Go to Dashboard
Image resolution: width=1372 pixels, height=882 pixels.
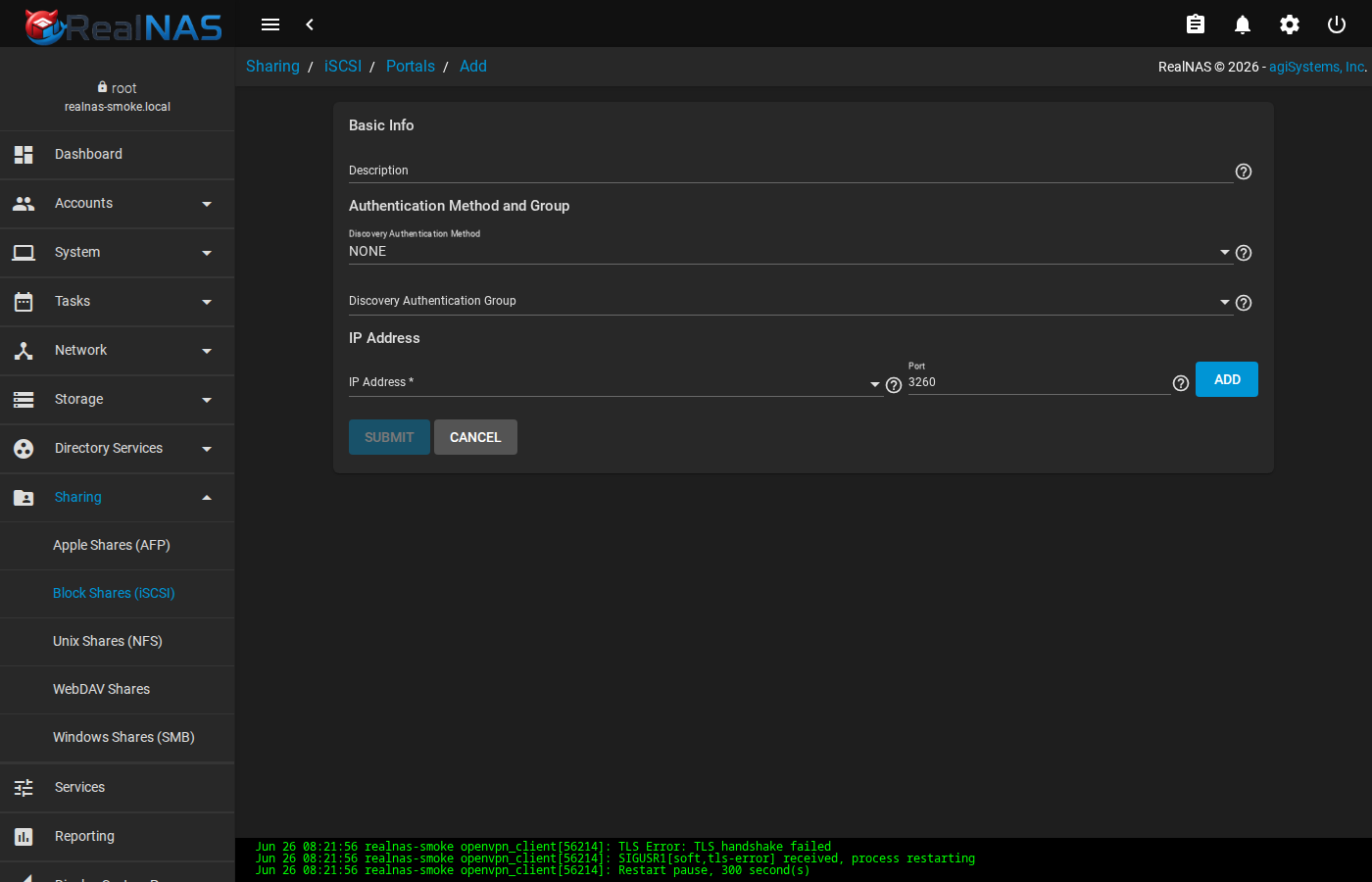click(x=118, y=155)
